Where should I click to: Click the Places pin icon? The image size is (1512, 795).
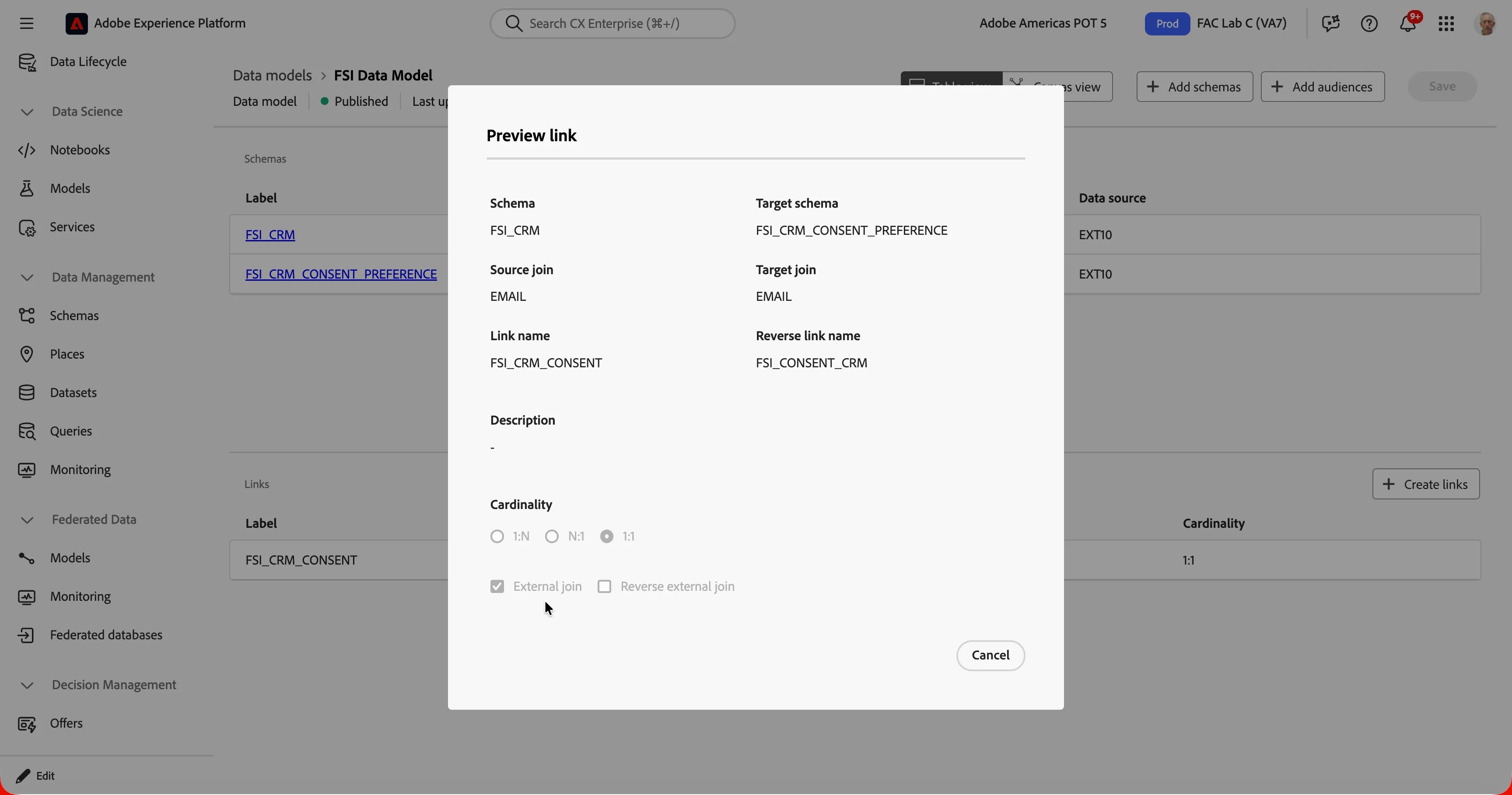27,354
